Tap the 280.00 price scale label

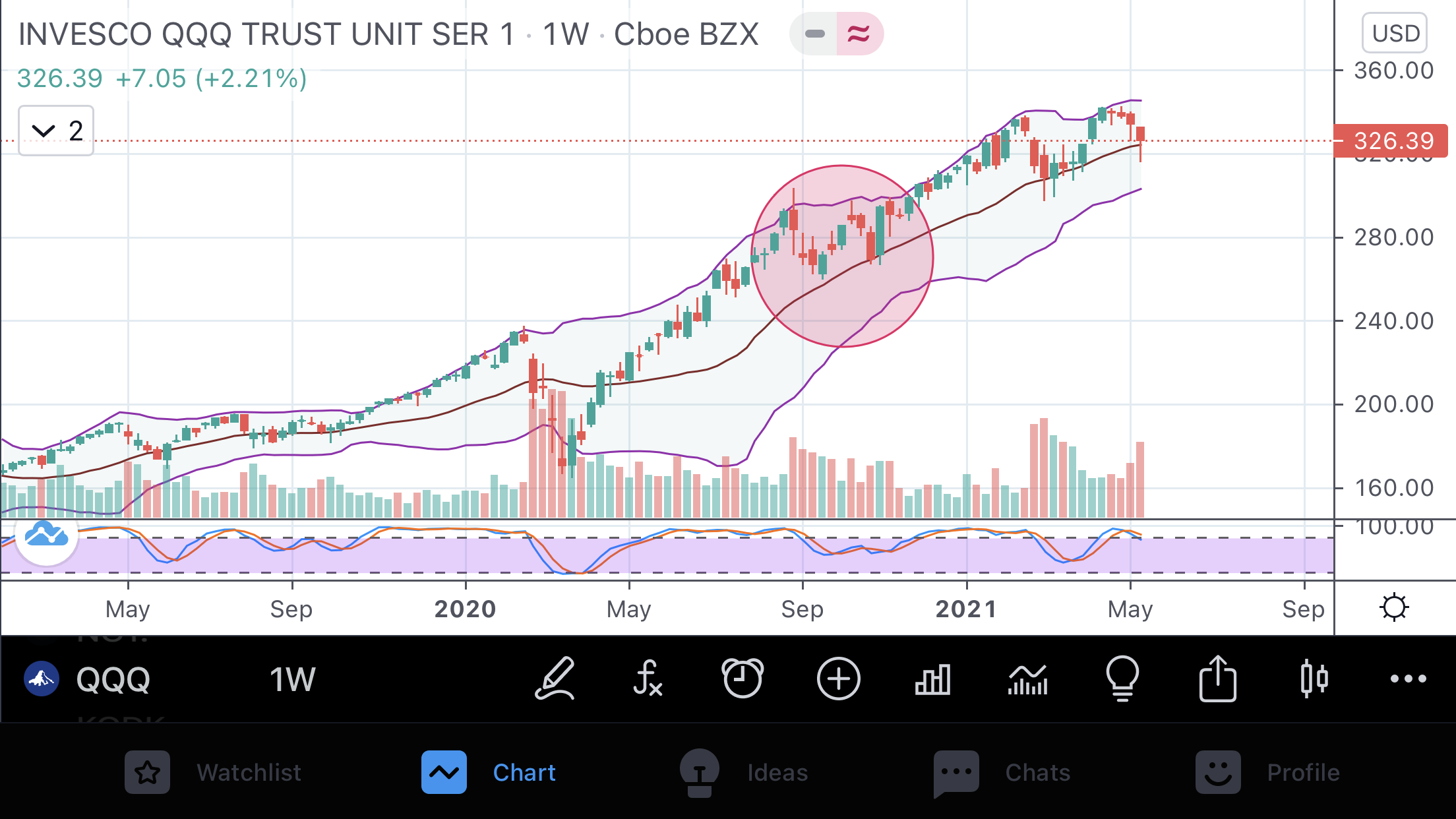point(1394,237)
